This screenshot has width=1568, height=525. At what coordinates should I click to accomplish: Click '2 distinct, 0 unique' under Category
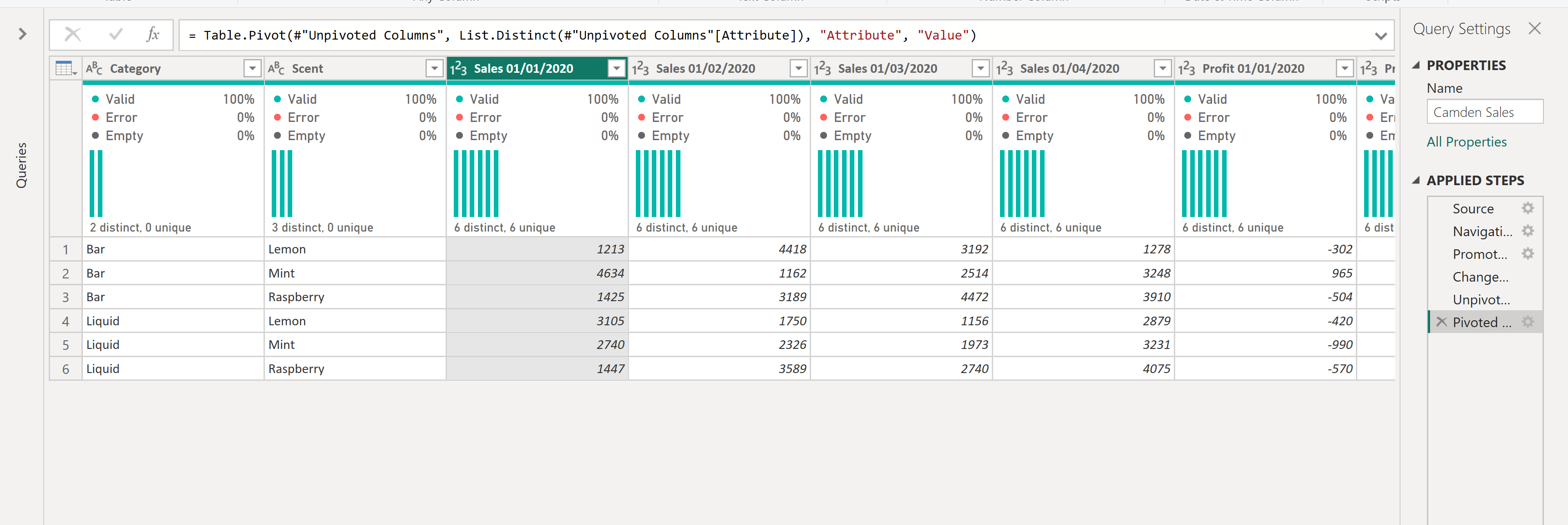pyautogui.click(x=140, y=227)
